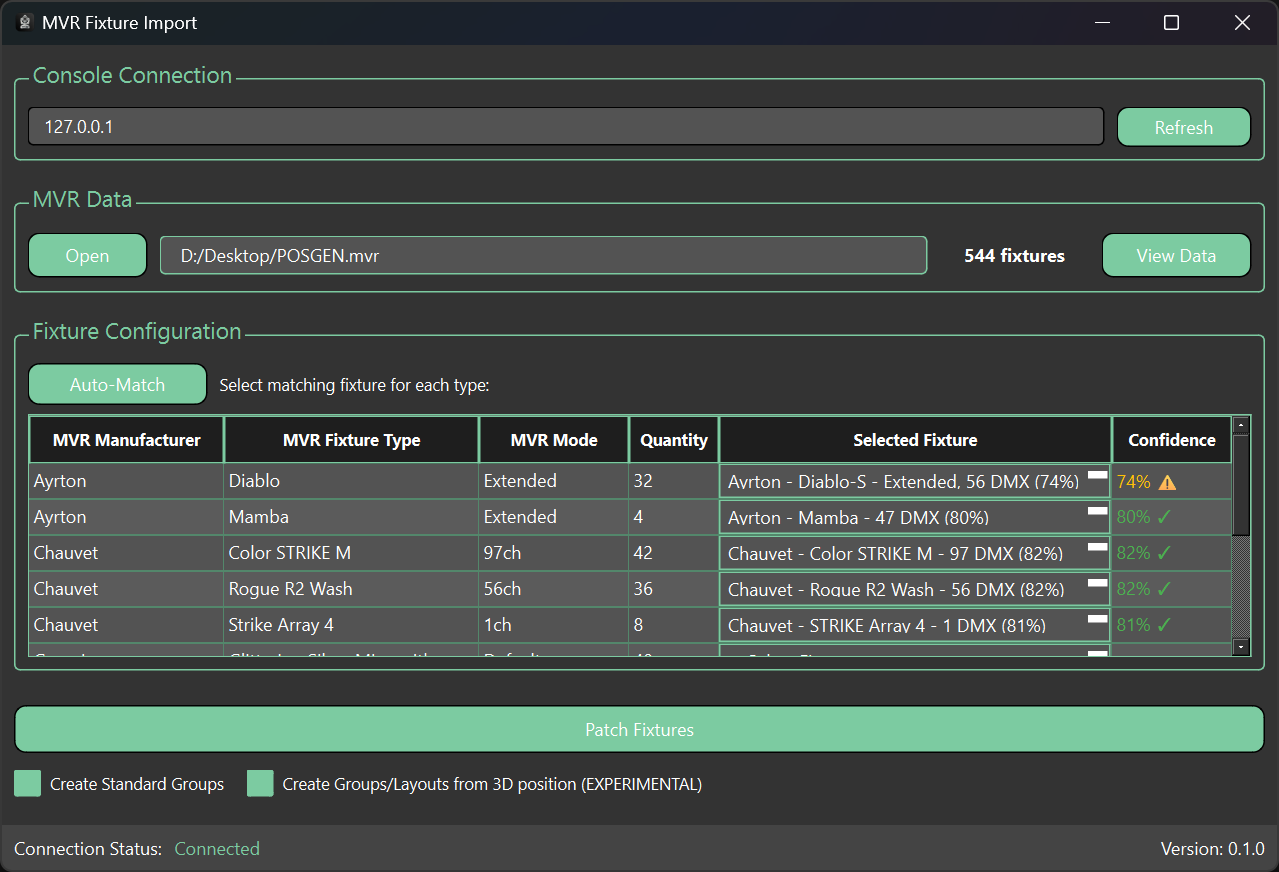Click the scroll down arrow of table scrollbar
This screenshot has width=1279, height=872.
[1241, 647]
